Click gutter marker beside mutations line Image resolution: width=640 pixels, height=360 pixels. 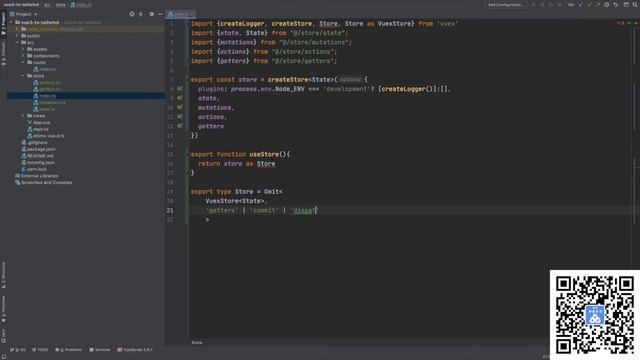pyautogui.click(x=180, y=107)
